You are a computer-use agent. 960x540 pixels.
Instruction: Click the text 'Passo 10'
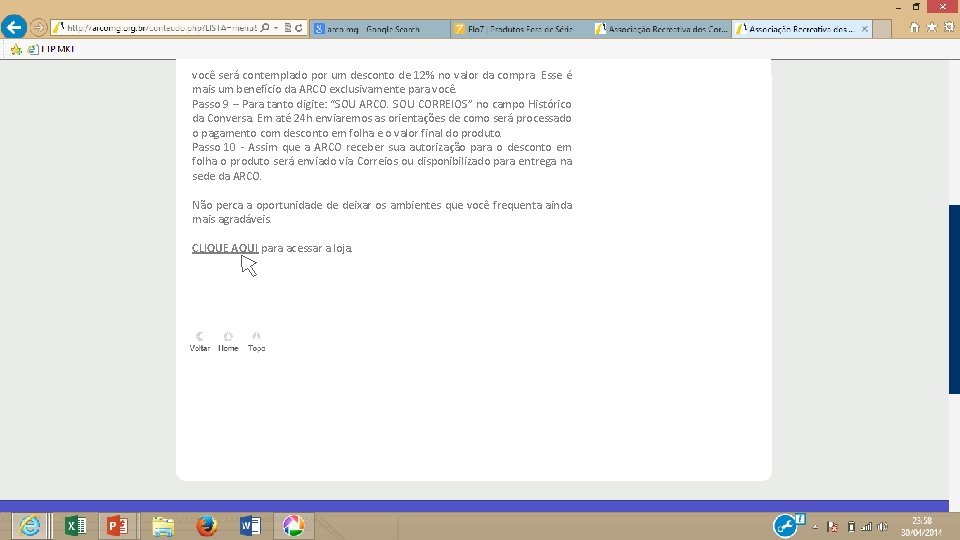214,147
